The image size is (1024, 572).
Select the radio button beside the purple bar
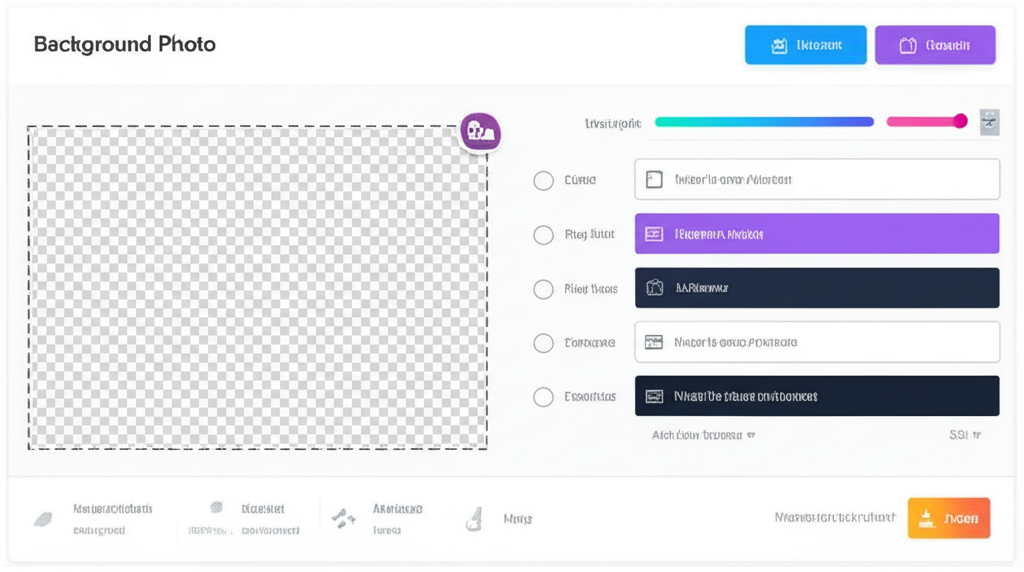(543, 235)
